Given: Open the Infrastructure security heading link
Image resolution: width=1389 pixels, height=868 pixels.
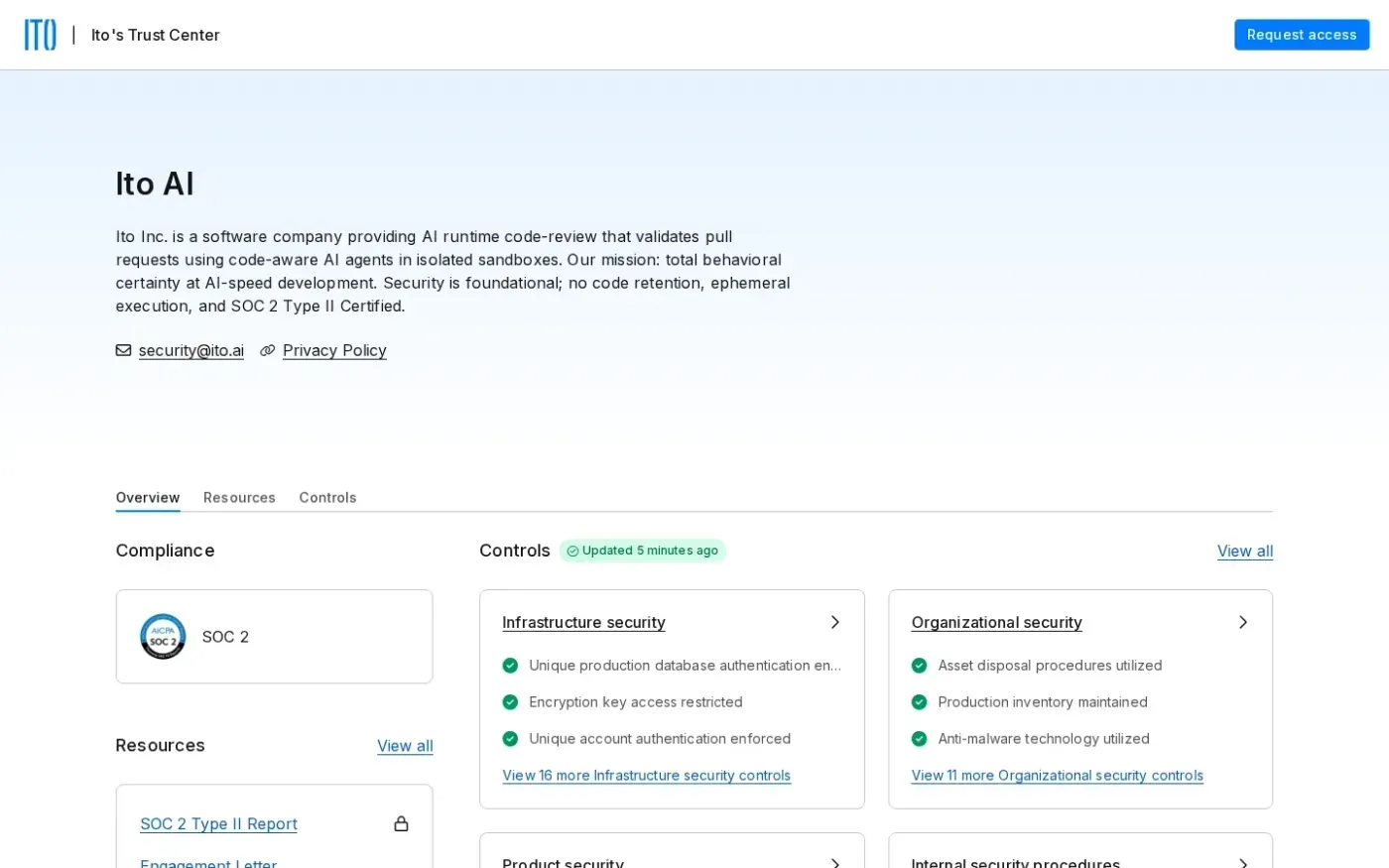Looking at the screenshot, I should point(583,622).
